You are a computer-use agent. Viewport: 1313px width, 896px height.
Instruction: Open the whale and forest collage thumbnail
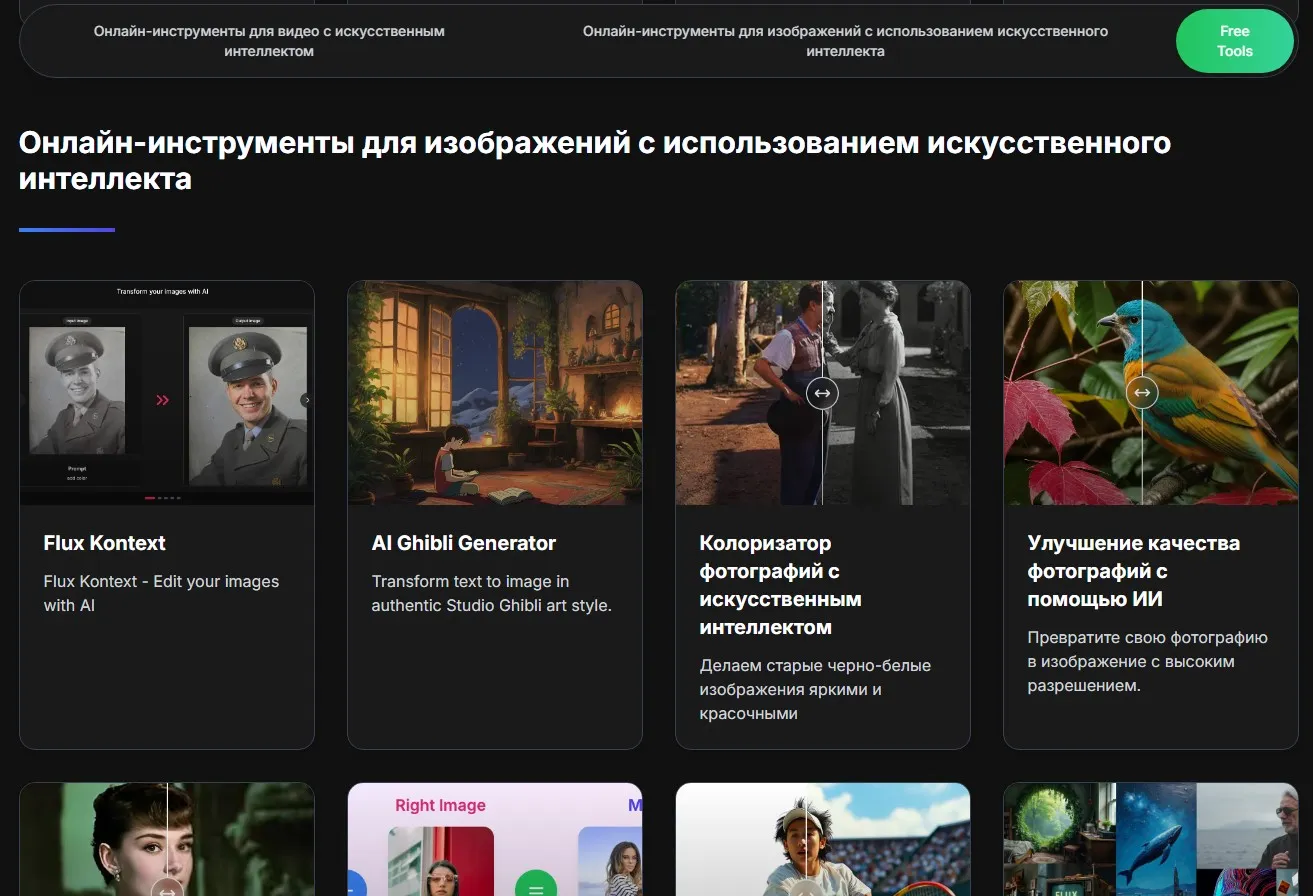(1151, 840)
